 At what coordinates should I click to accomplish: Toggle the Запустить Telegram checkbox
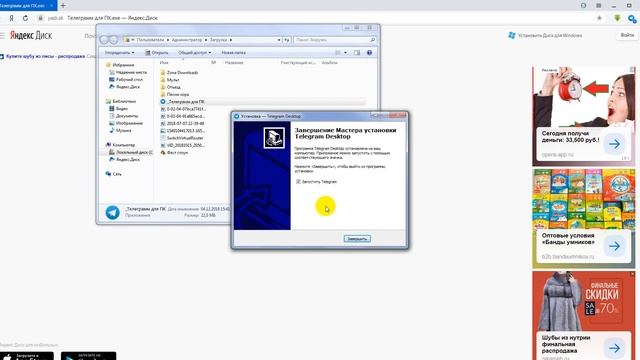click(x=298, y=182)
